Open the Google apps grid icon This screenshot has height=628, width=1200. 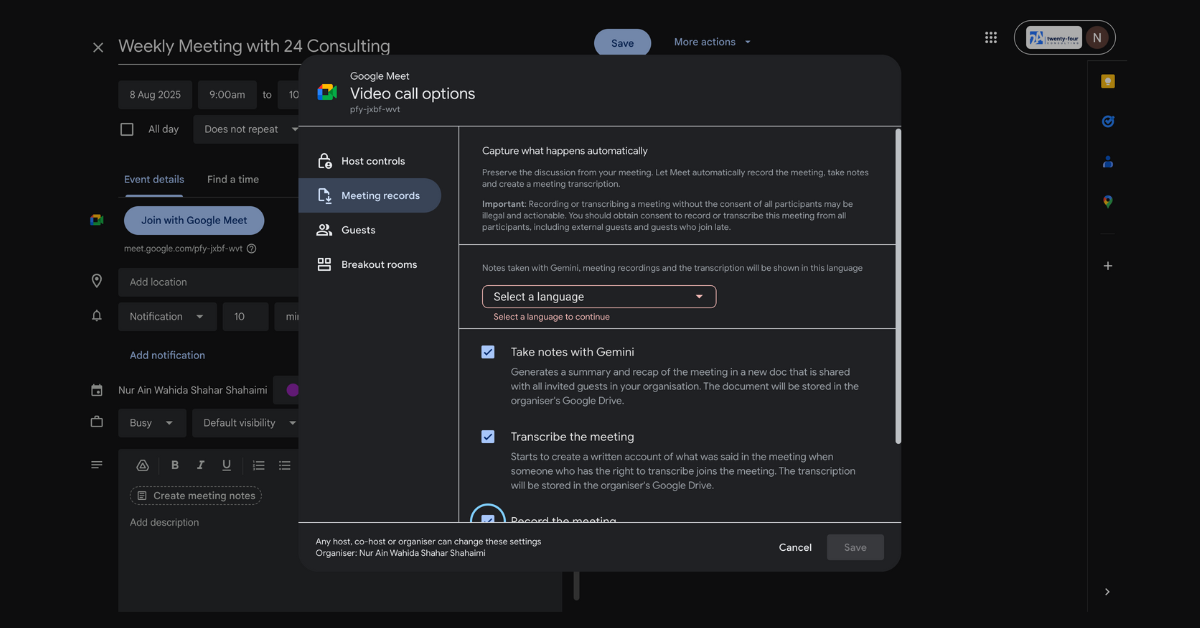tap(990, 38)
